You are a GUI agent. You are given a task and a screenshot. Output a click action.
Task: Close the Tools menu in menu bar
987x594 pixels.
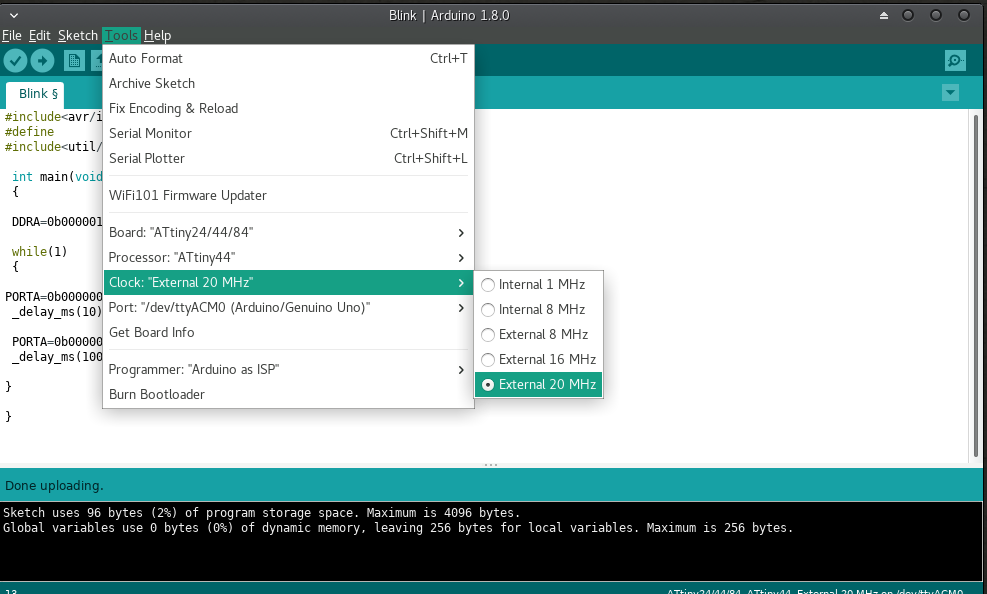pyautogui.click(x=121, y=35)
